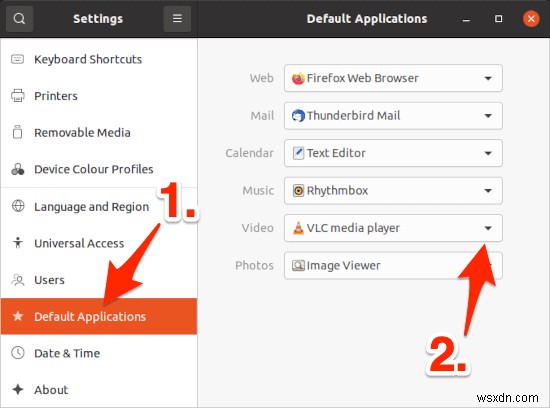
Task: Go to Printers settings
Action: (x=99, y=95)
